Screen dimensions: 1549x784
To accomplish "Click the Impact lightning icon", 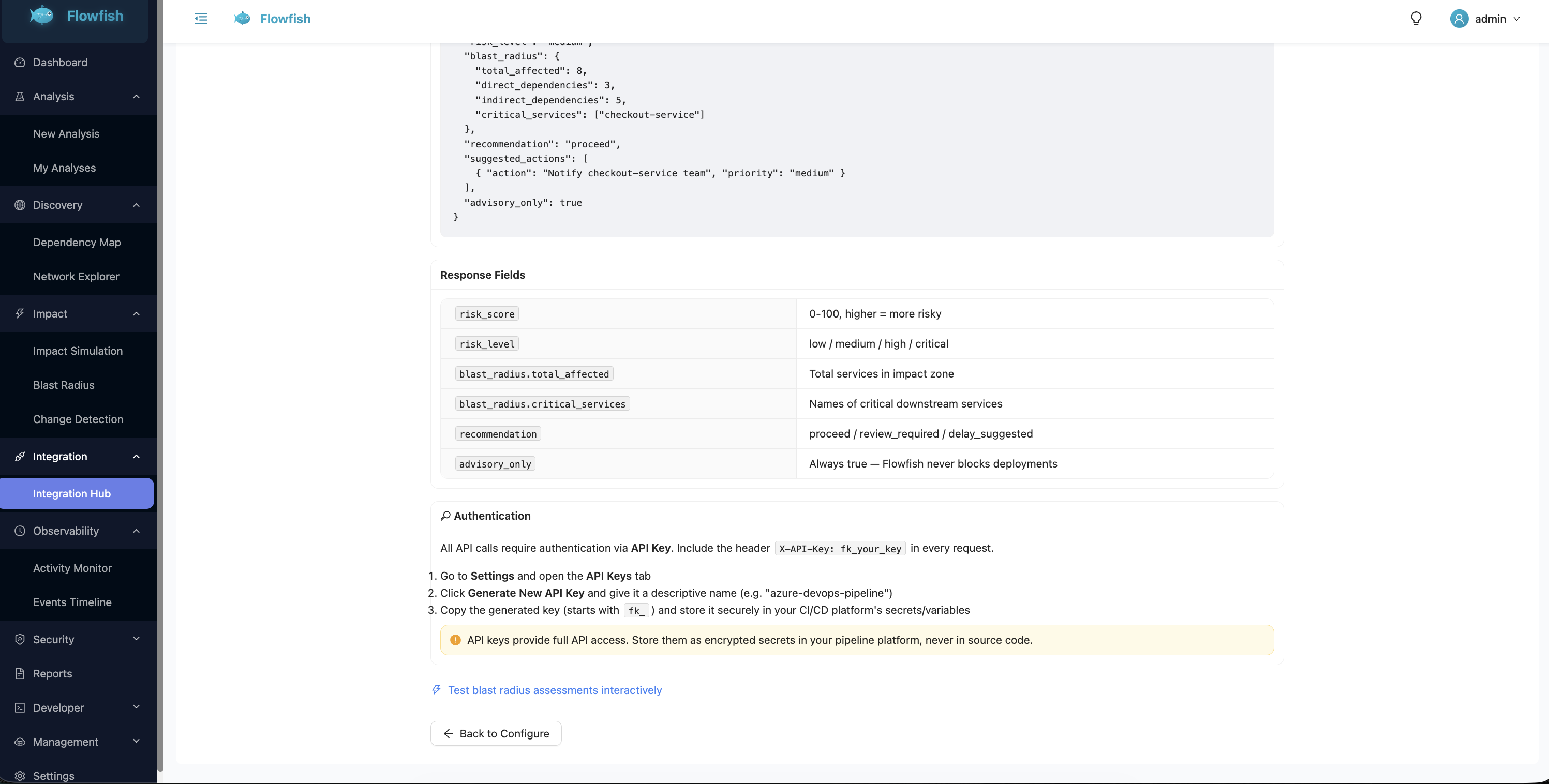I will pyautogui.click(x=20, y=314).
